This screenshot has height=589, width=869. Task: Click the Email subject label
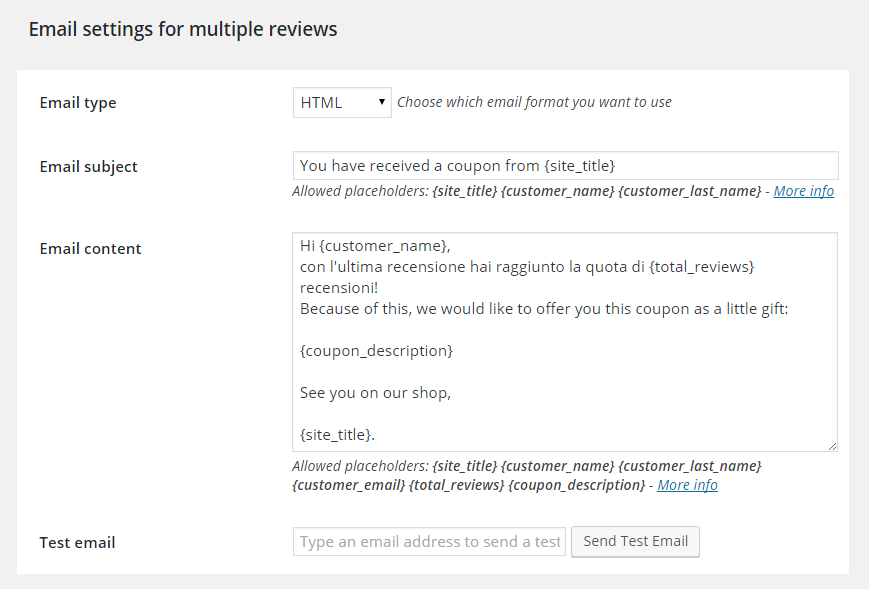(x=89, y=167)
